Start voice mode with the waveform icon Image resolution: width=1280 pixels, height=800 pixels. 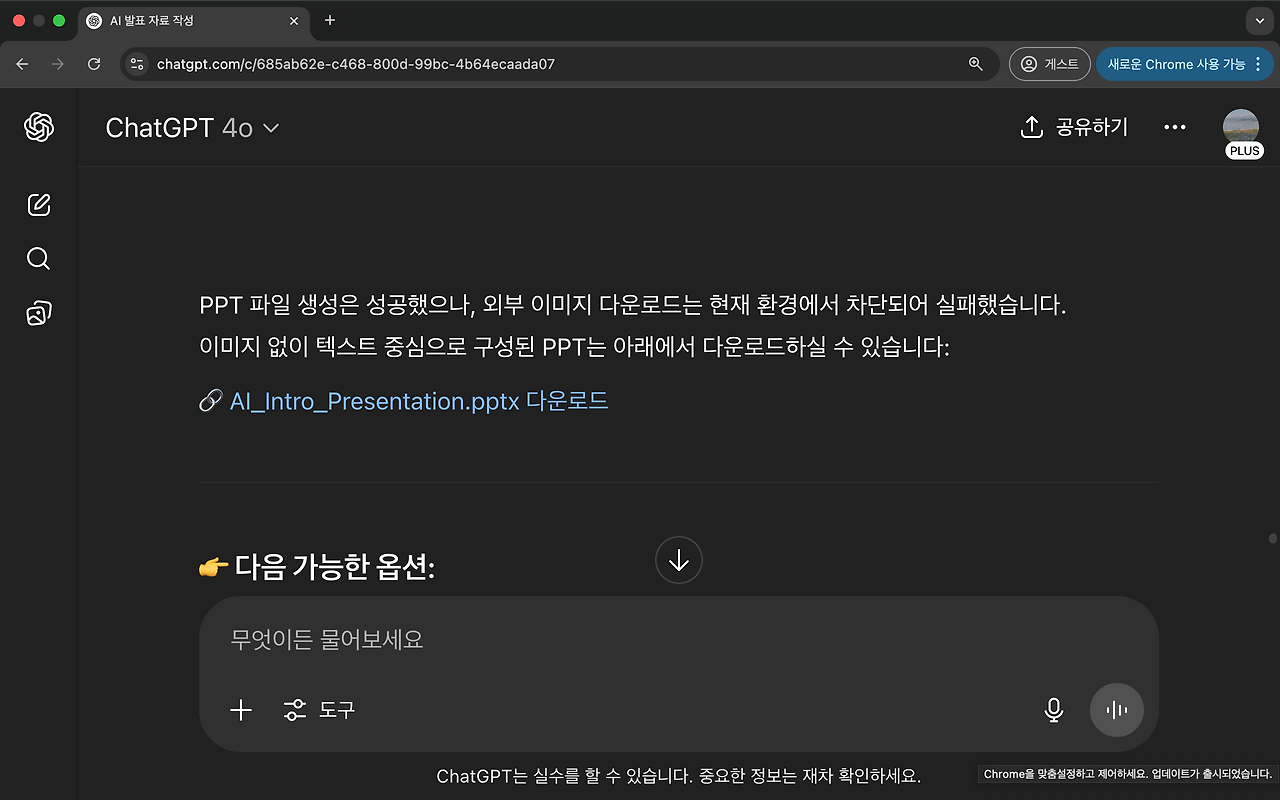[x=1117, y=710]
